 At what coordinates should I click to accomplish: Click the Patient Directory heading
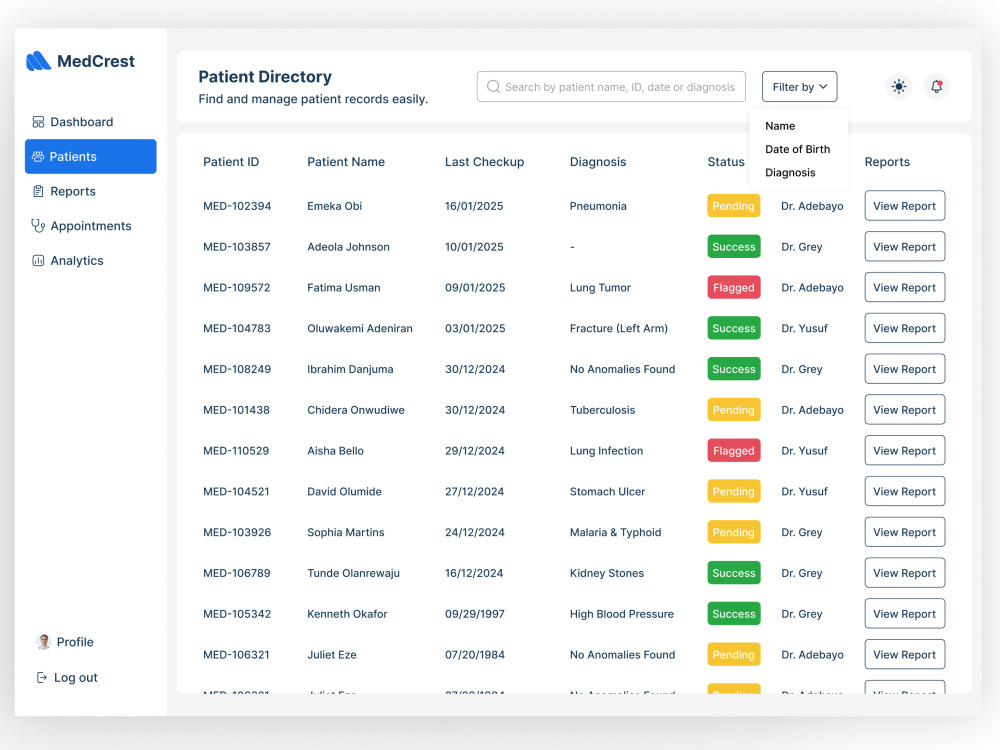tap(265, 77)
